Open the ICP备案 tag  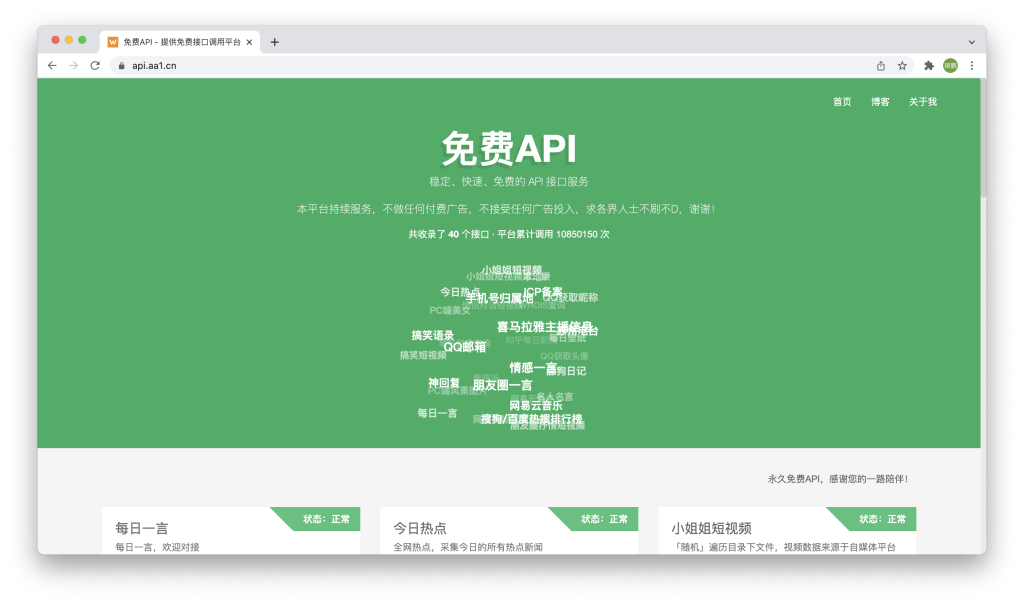[x=543, y=291]
